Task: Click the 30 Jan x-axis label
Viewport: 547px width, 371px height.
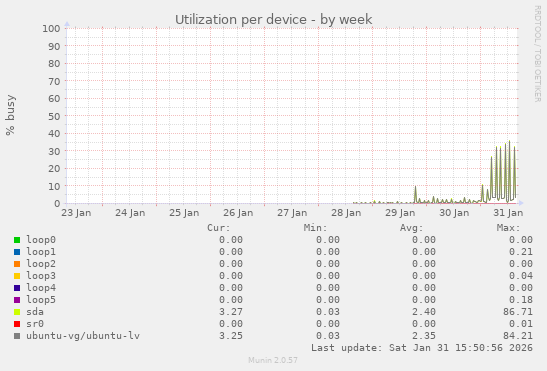Action: (454, 213)
